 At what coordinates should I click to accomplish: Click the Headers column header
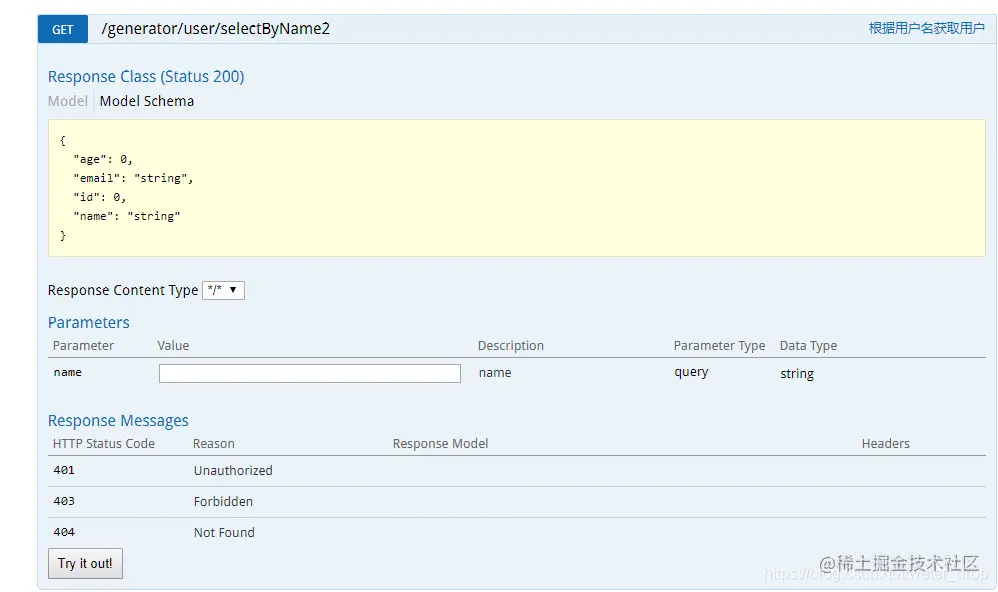pyautogui.click(x=885, y=444)
